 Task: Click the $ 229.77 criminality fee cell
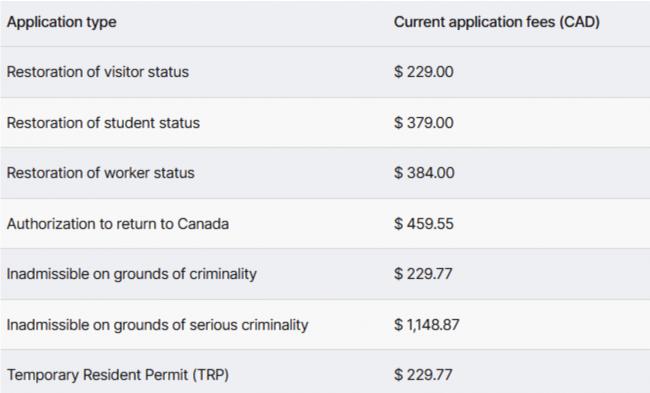click(x=423, y=274)
